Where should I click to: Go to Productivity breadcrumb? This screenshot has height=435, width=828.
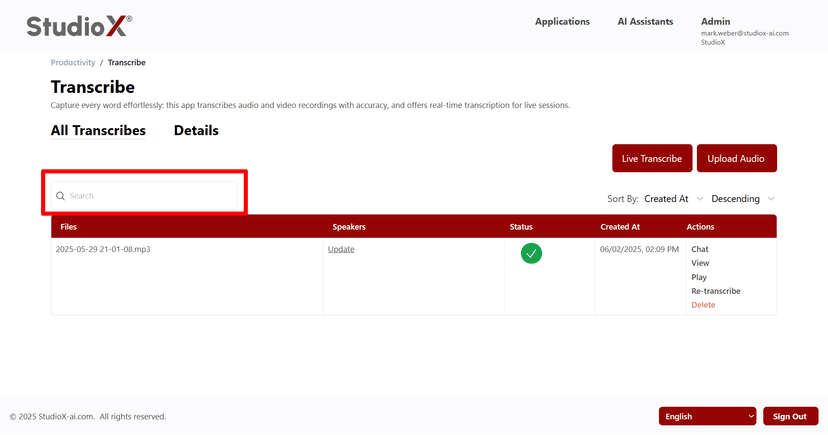(x=73, y=62)
